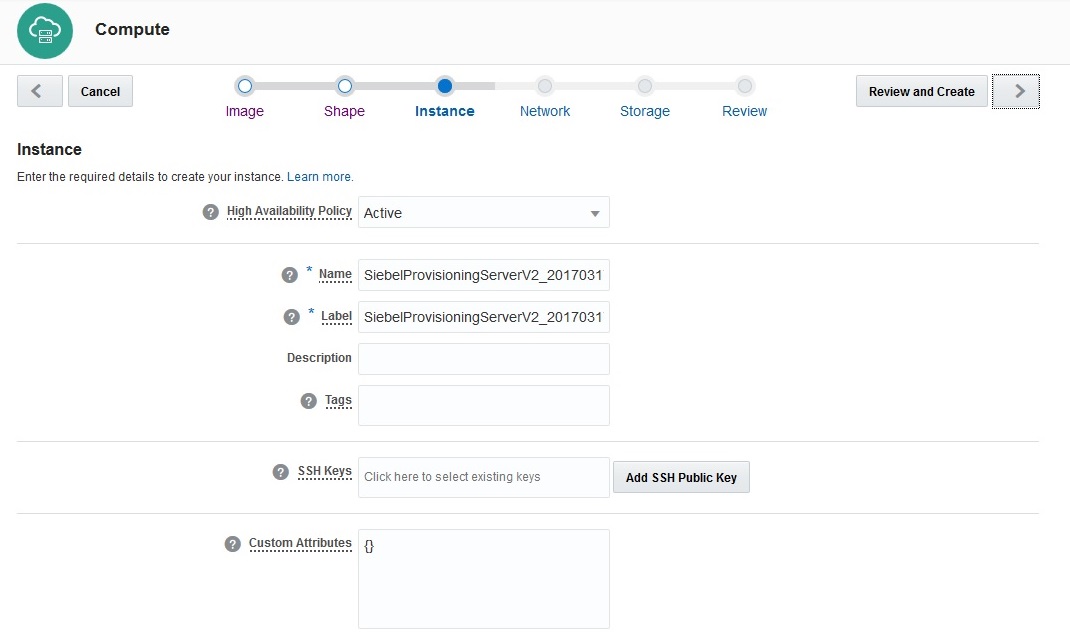This screenshot has height=632, width=1070.
Task: Open help icon beside Tags field
Action: [x=309, y=401]
